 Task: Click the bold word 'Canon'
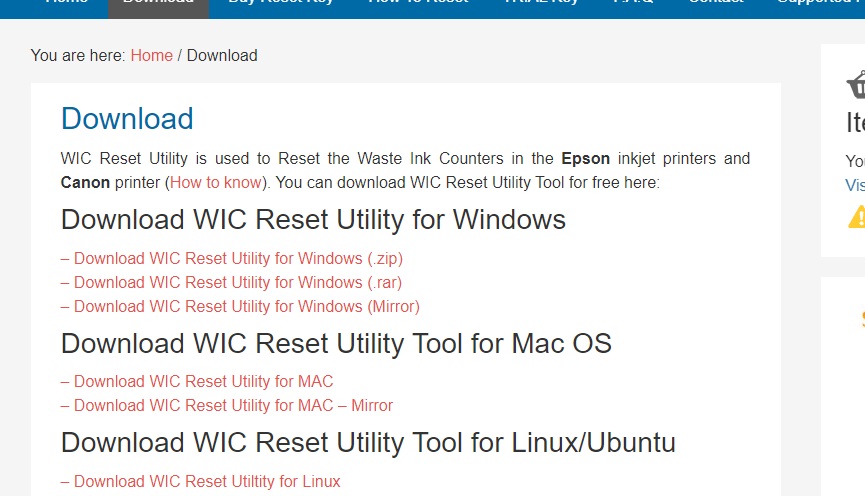coord(86,183)
